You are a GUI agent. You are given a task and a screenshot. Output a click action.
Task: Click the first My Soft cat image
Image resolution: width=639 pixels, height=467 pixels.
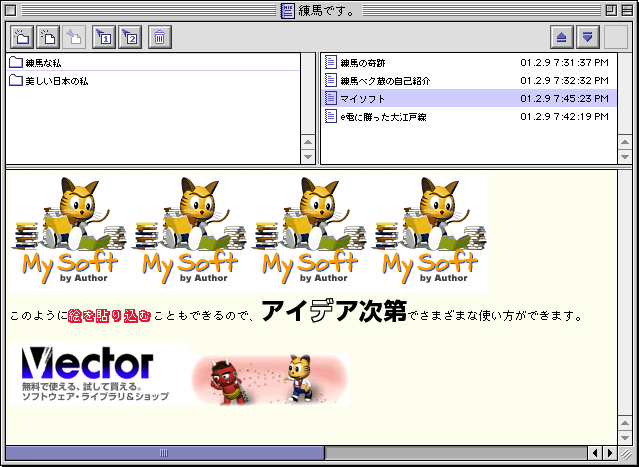pyautogui.click(x=71, y=232)
